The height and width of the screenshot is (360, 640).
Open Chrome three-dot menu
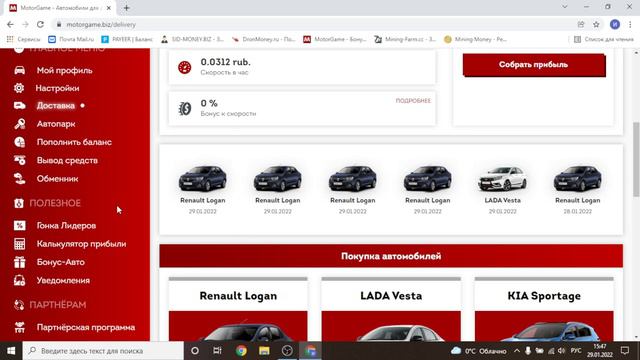[x=631, y=24]
